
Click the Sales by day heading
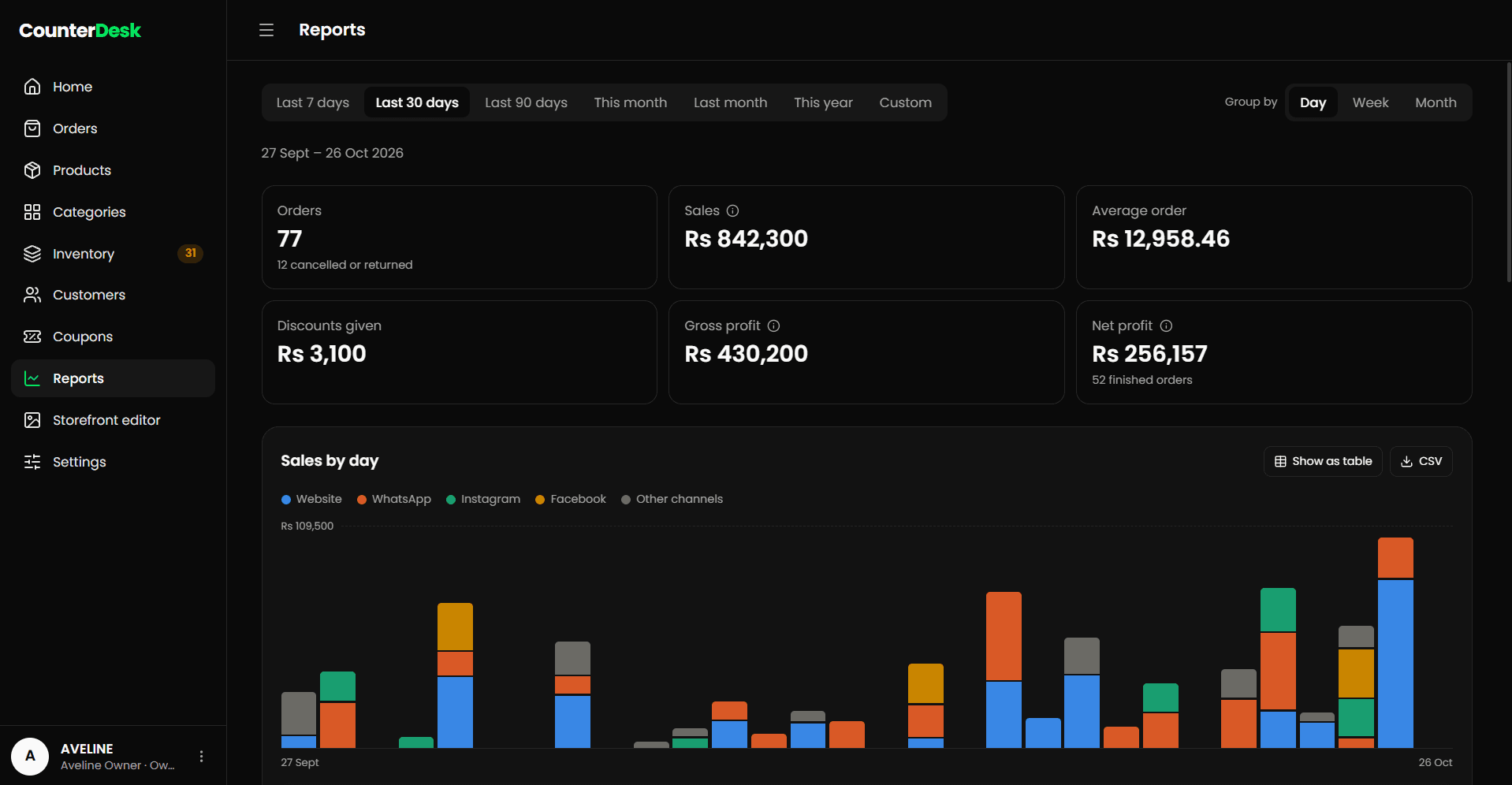330,461
